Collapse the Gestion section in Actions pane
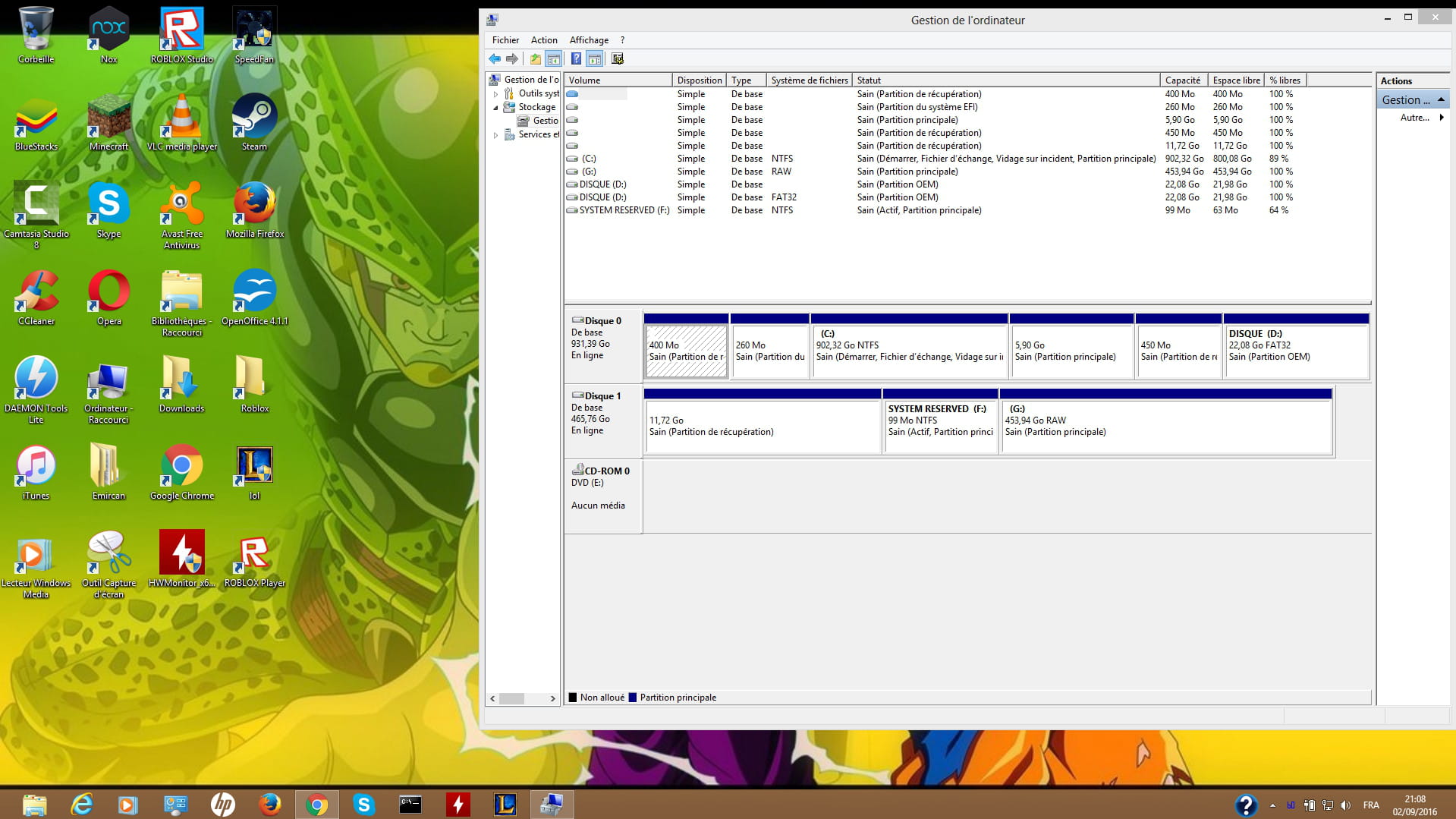1456x819 pixels. coord(1440,100)
